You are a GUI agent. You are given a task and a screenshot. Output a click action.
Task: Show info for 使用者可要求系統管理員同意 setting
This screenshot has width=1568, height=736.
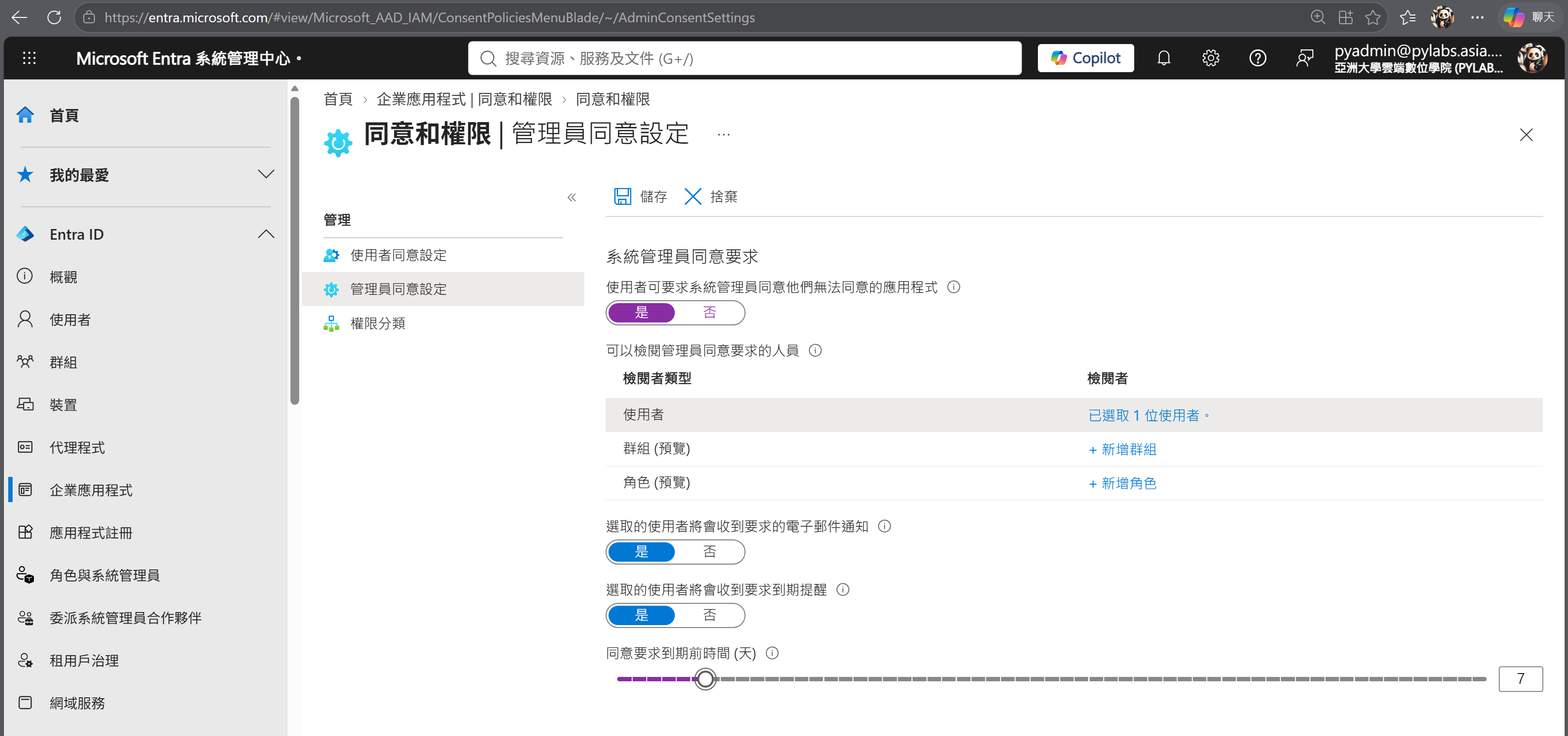click(x=953, y=287)
